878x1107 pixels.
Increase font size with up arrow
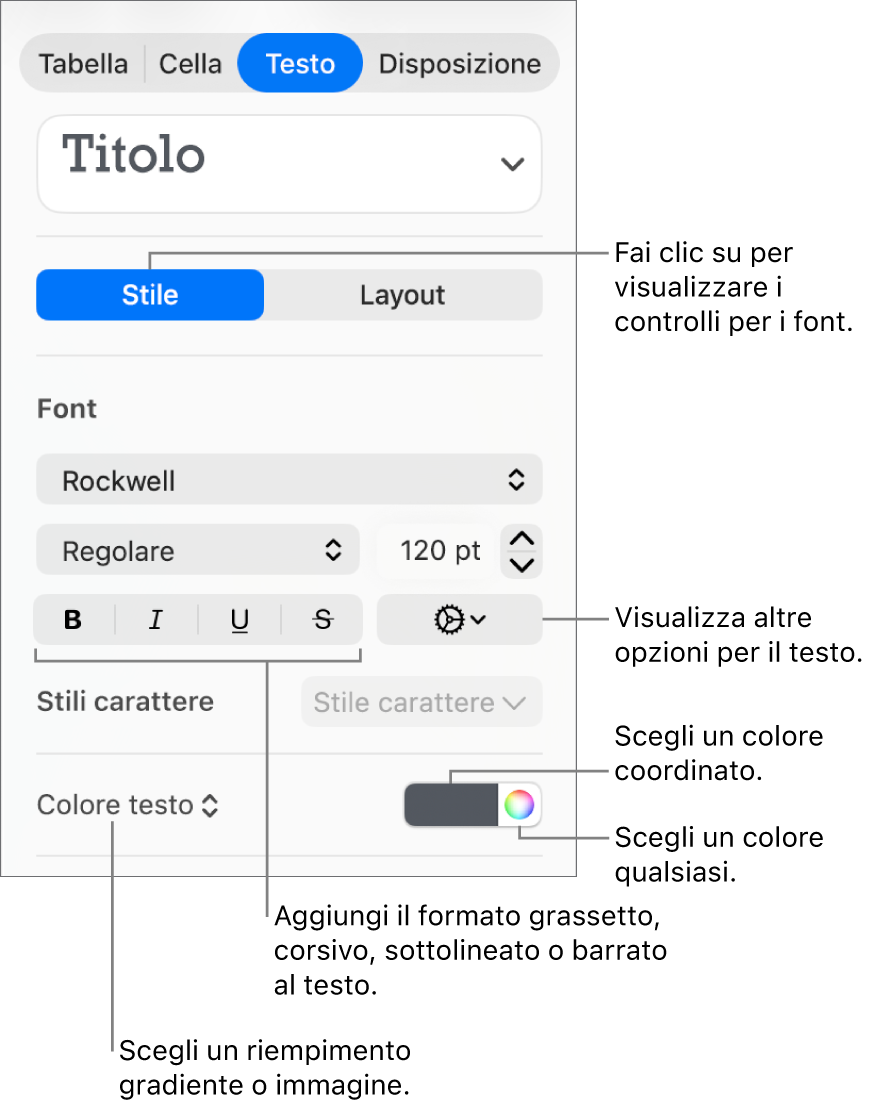coord(522,539)
